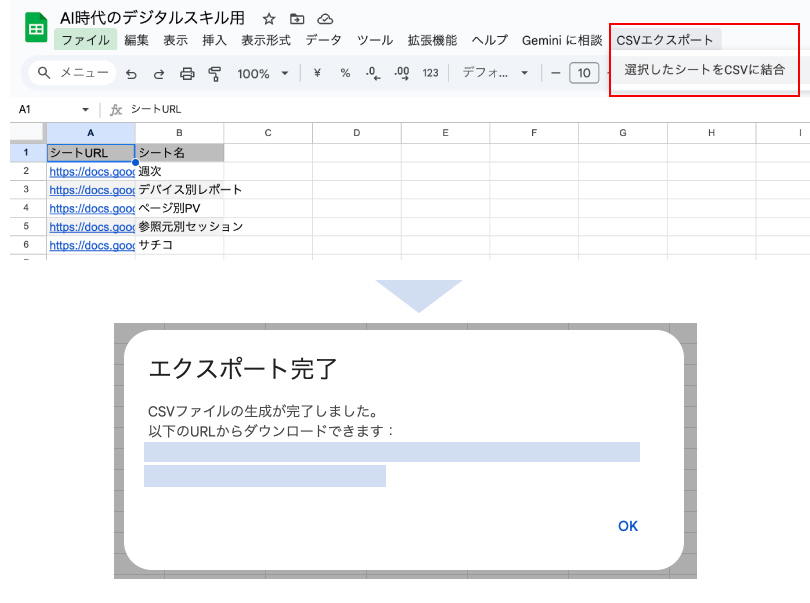Click the font size field showing 10
This screenshot has width=810, height=603.
click(584, 73)
